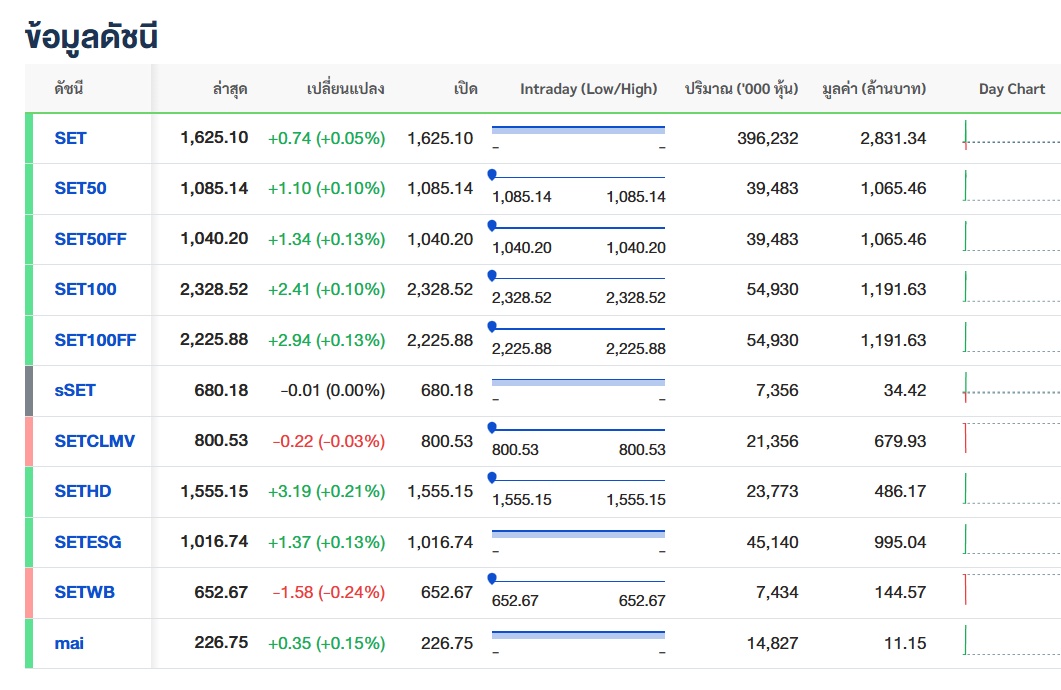The width and height of the screenshot is (1061, 690).
Task: Open the sSET index link
Action: coord(75,390)
